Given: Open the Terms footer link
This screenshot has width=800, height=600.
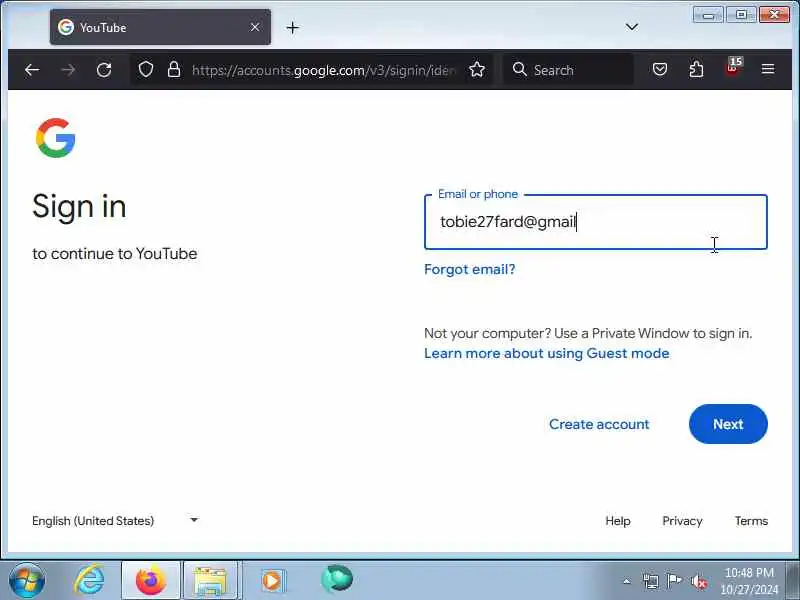Looking at the screenshot, I should point(751,521).
